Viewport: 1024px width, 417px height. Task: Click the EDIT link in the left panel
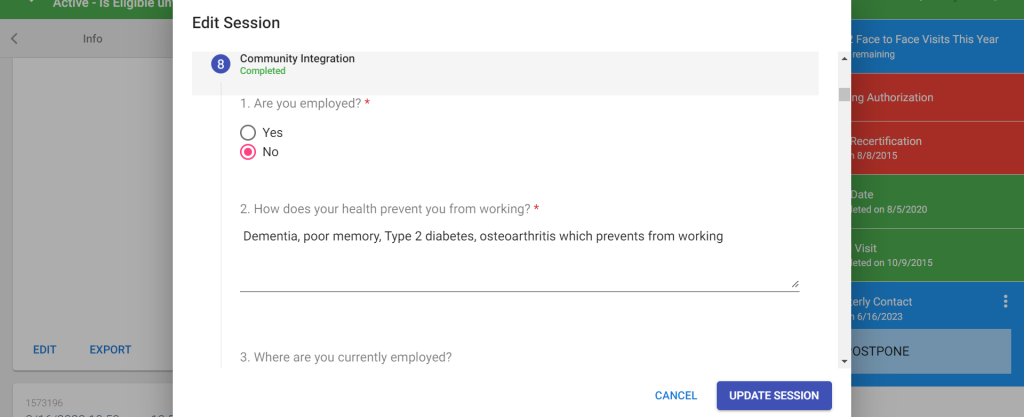[45, 350]
